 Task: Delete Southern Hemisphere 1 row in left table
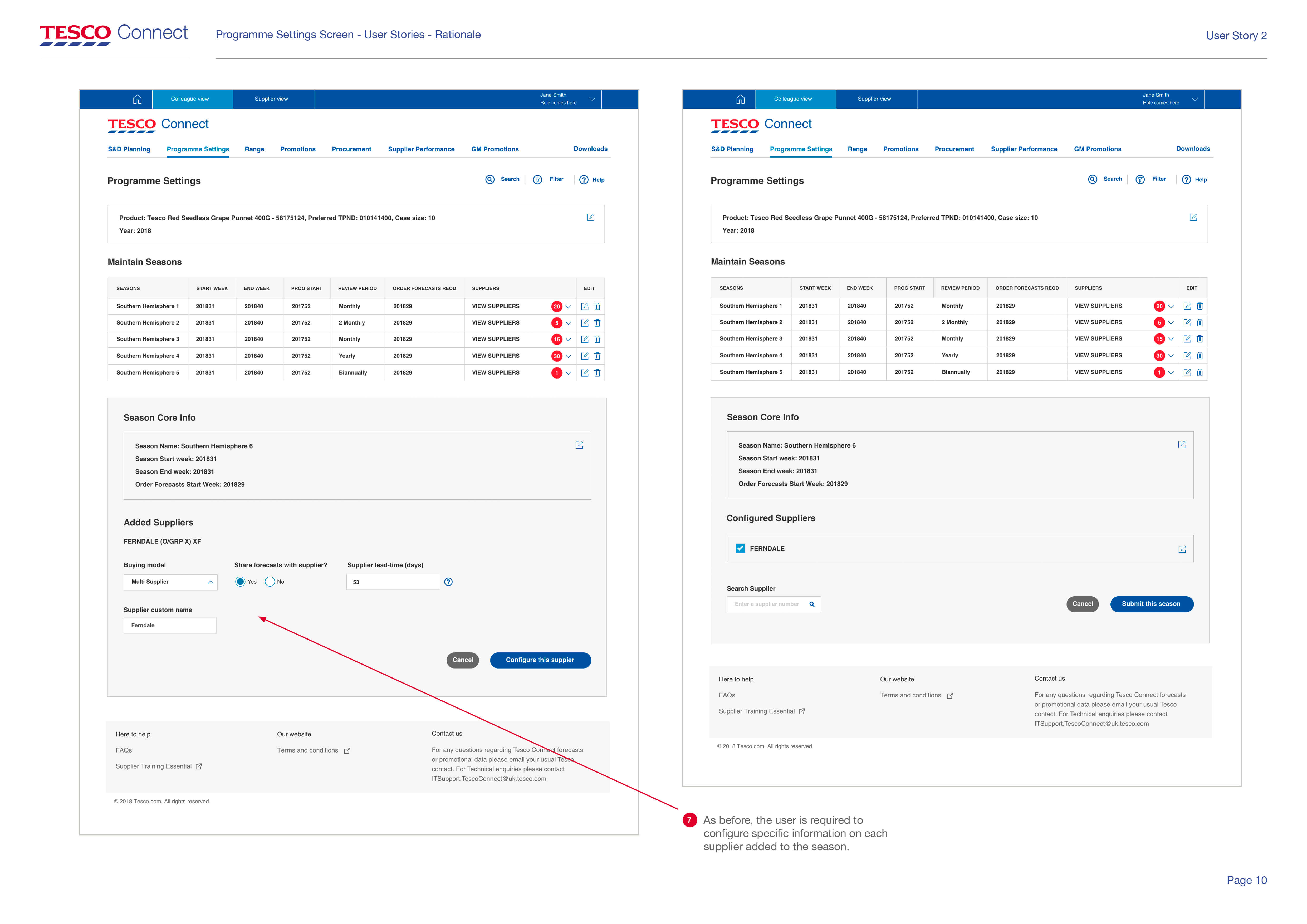point(597,306)
